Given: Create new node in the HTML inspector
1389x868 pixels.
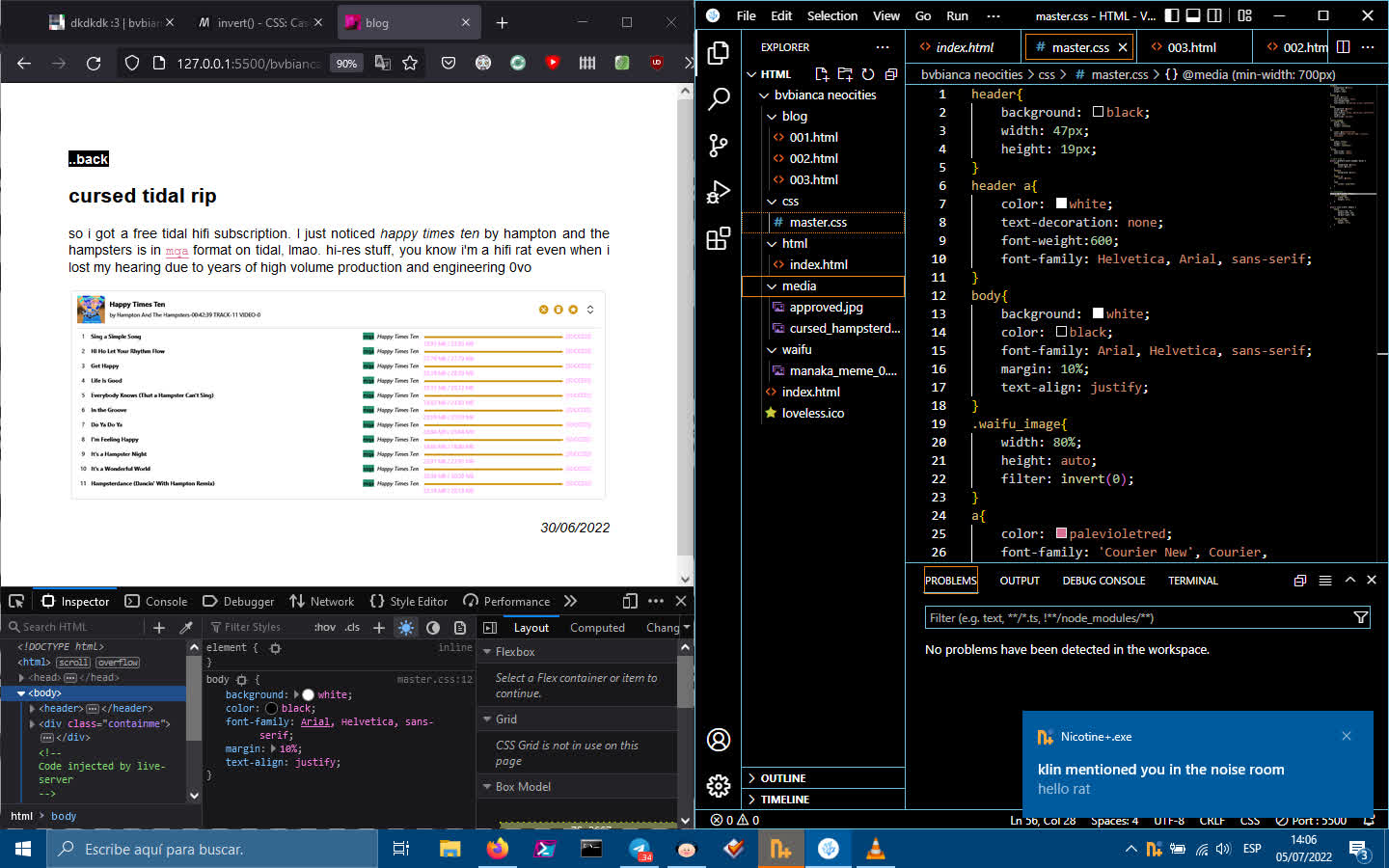Looking at the screenshot, I should [x=159, y=627].
